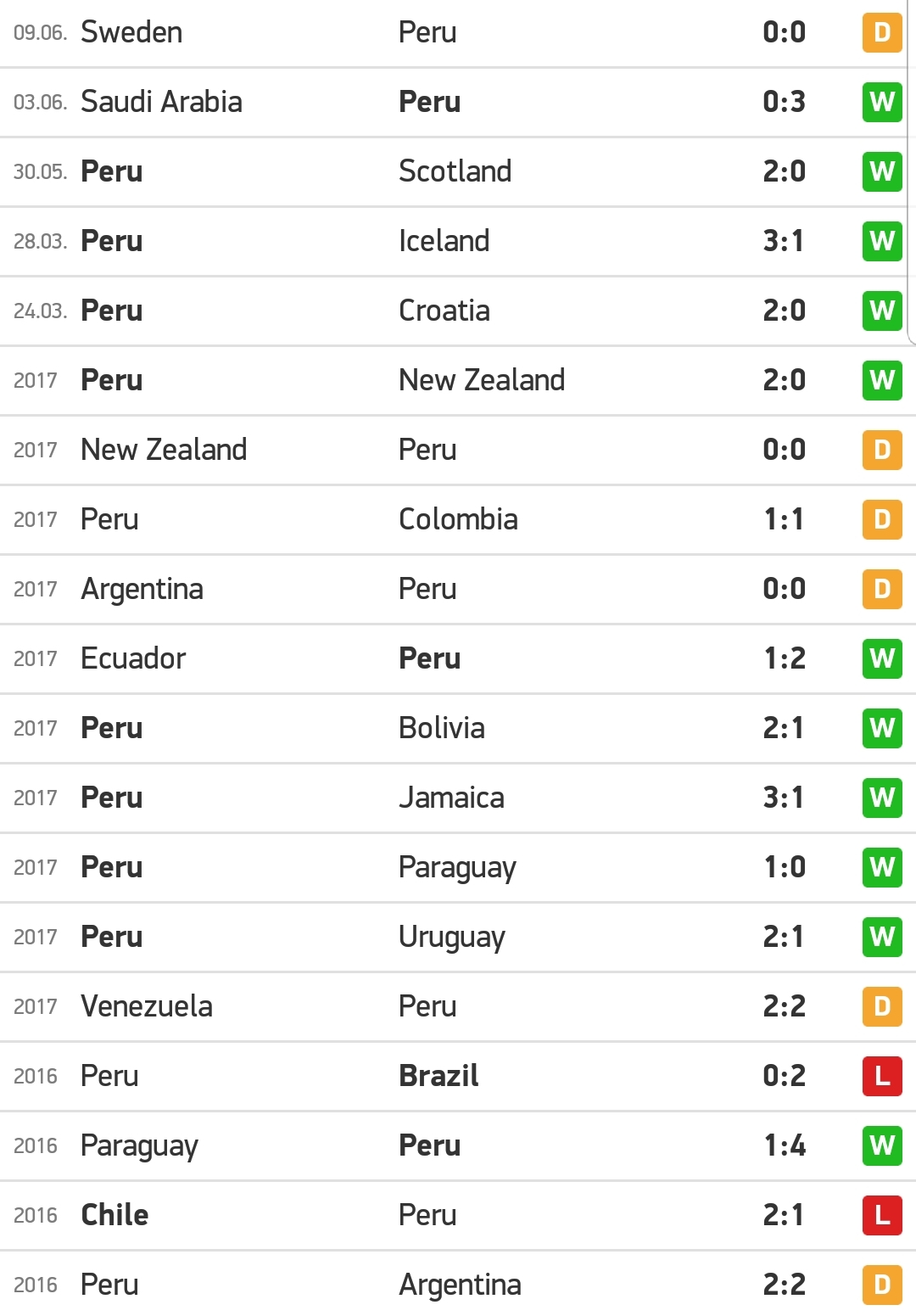Click the green W badge for Paraguay vs Peru 1:4

tap(882, 1145)
